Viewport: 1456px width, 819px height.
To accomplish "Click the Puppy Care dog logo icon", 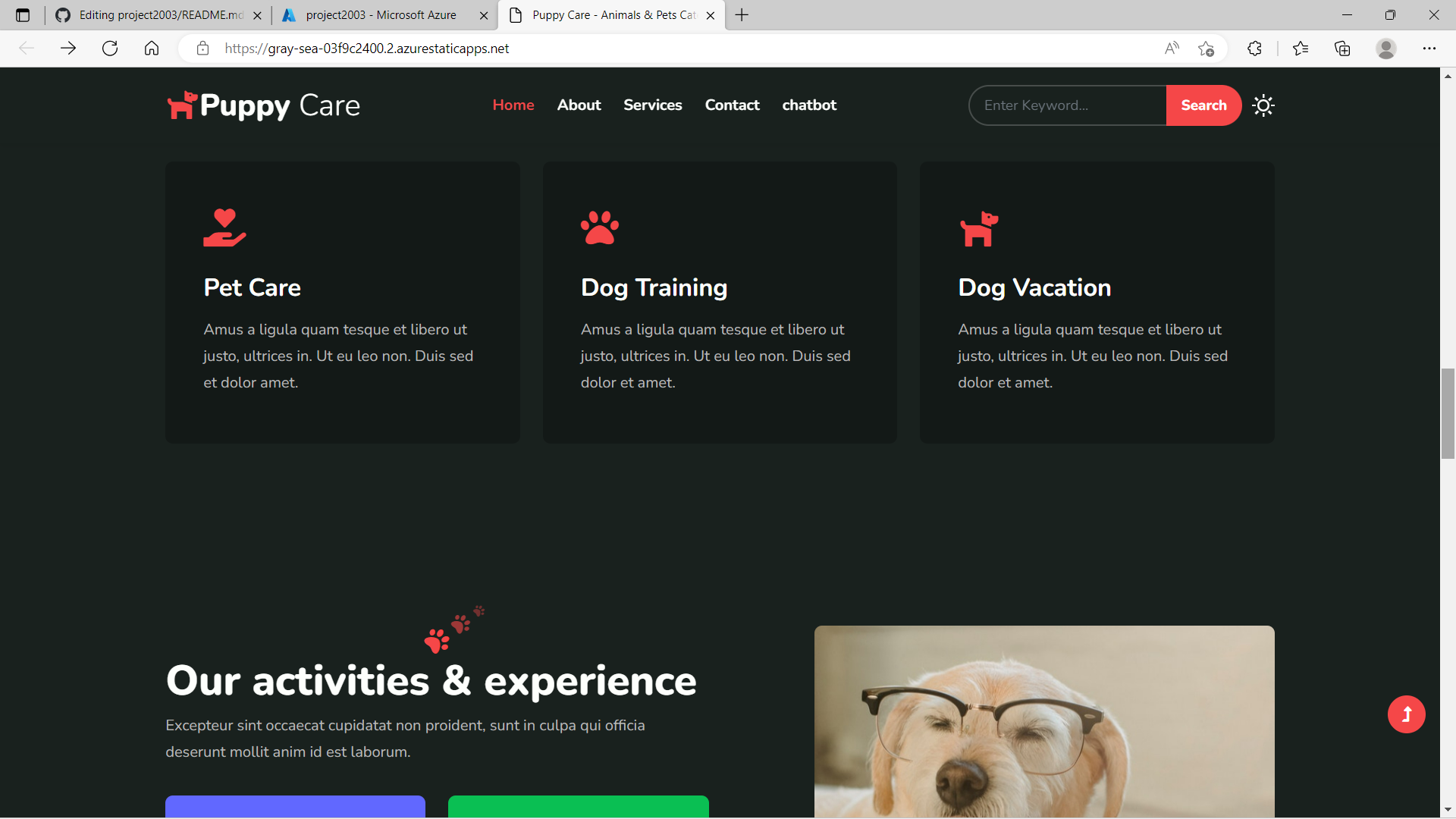I will click(x=181, y=105).
